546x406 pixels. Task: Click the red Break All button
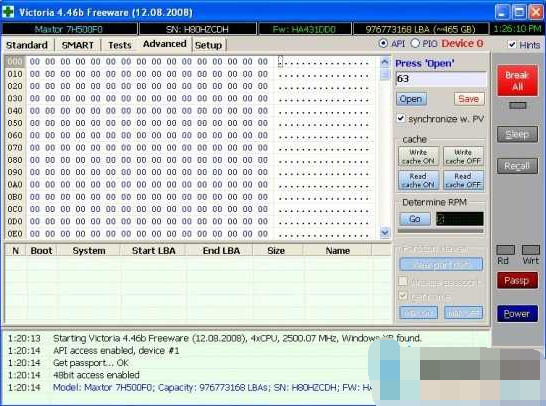(517, 80)
